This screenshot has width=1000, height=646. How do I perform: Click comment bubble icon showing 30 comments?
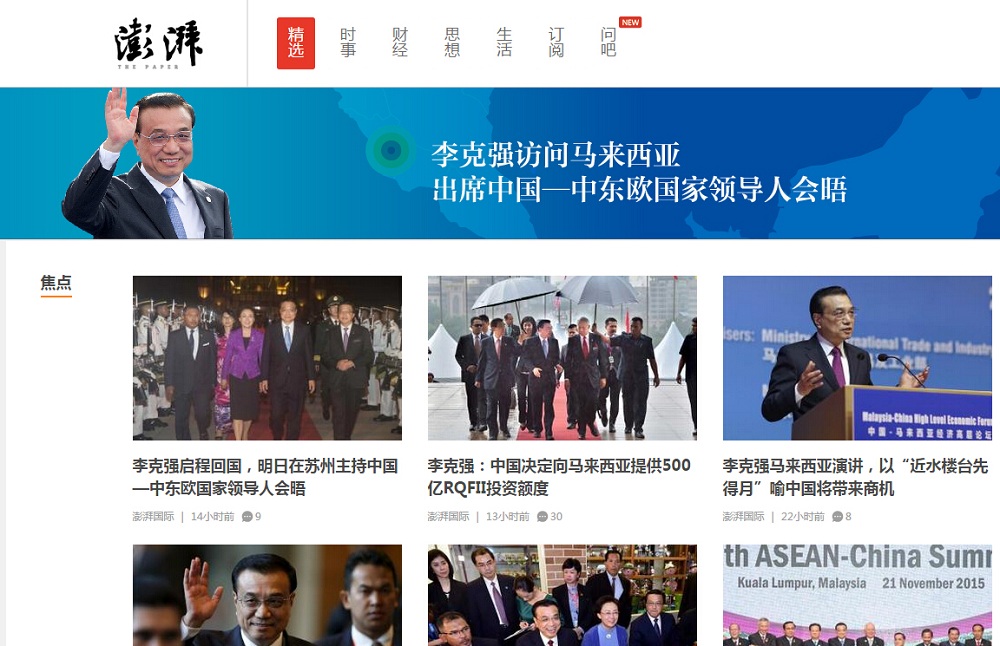[542, 517]
